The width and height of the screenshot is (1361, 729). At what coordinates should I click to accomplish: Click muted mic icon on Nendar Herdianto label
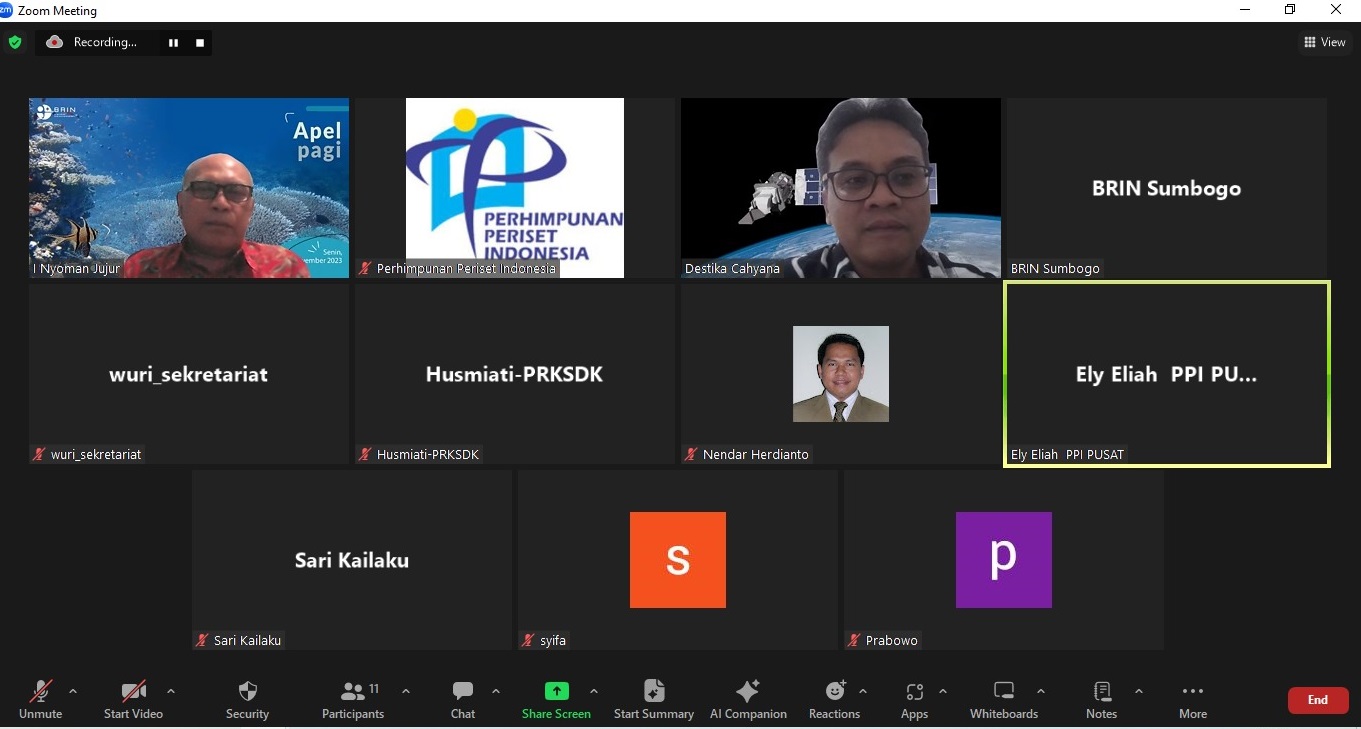point(691,455)
